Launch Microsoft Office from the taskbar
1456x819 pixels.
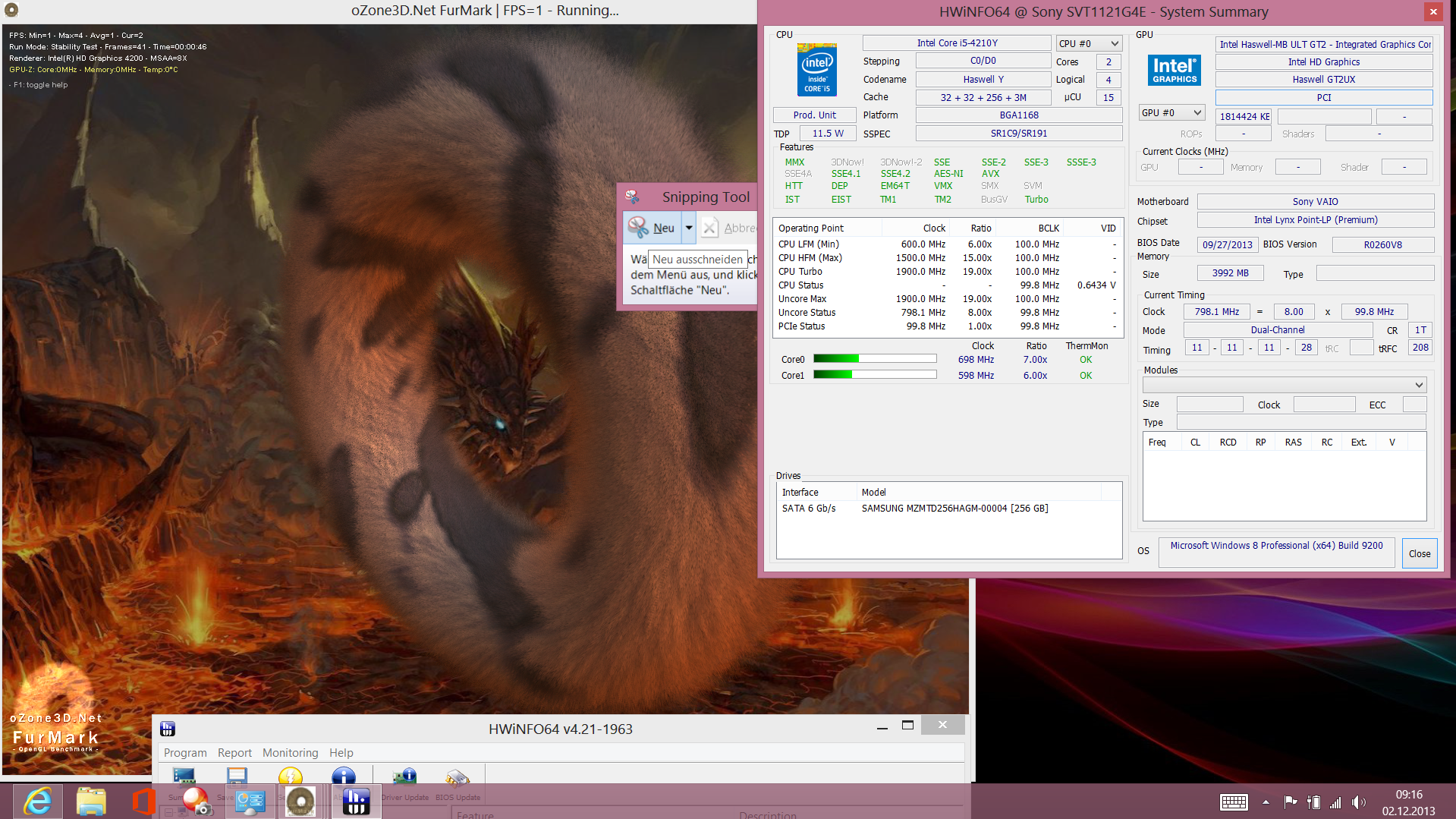[143, 802]
